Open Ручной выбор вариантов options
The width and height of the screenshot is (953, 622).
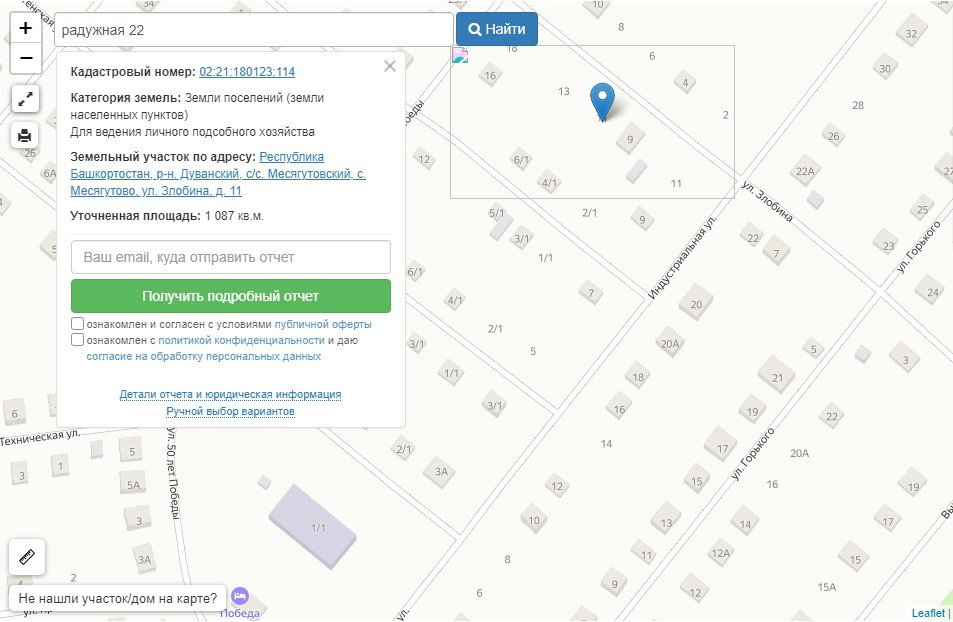[230, 411]
